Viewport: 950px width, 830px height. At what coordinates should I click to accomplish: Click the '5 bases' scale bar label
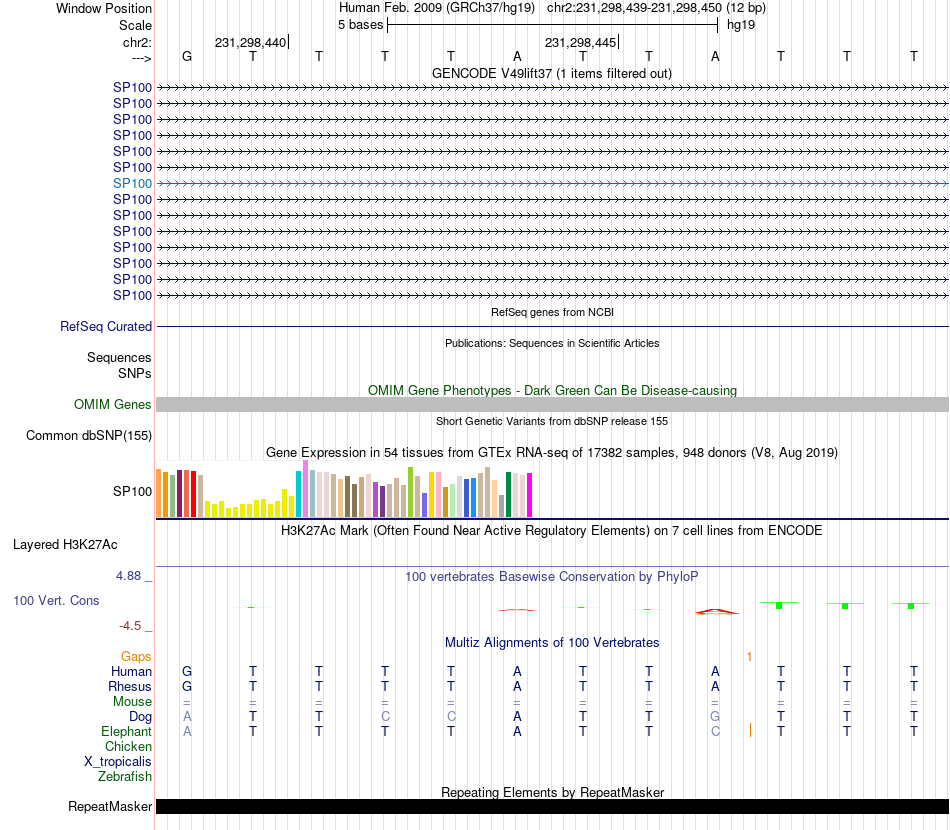[x=360, y=25]
